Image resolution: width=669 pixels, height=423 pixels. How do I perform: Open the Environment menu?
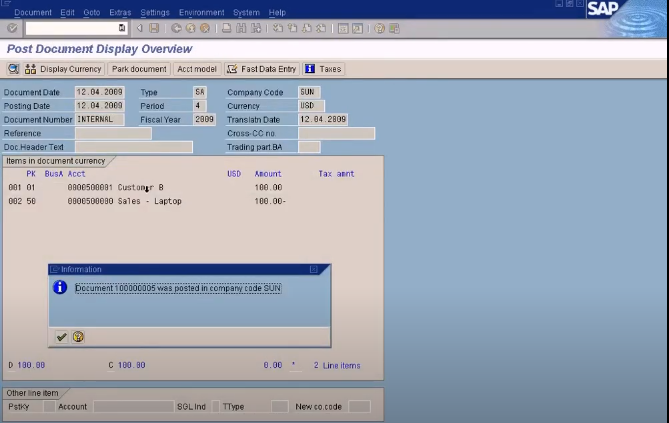pyautogui.click(x=201, y=12)
